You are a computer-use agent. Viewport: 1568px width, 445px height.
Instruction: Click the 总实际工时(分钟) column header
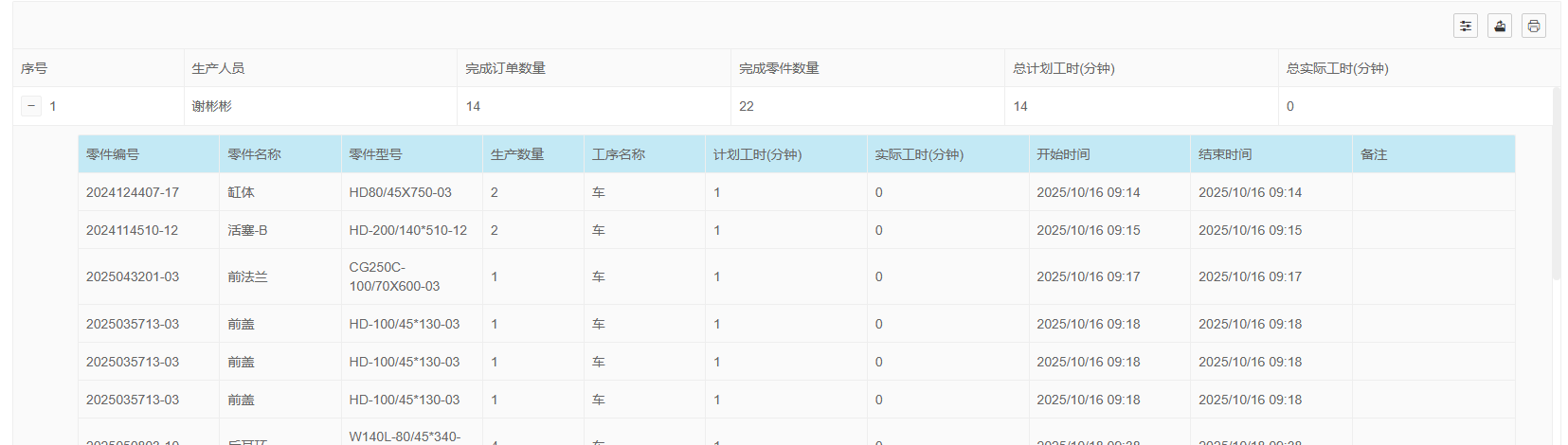pyautogui.click(x=1337, y=68)
